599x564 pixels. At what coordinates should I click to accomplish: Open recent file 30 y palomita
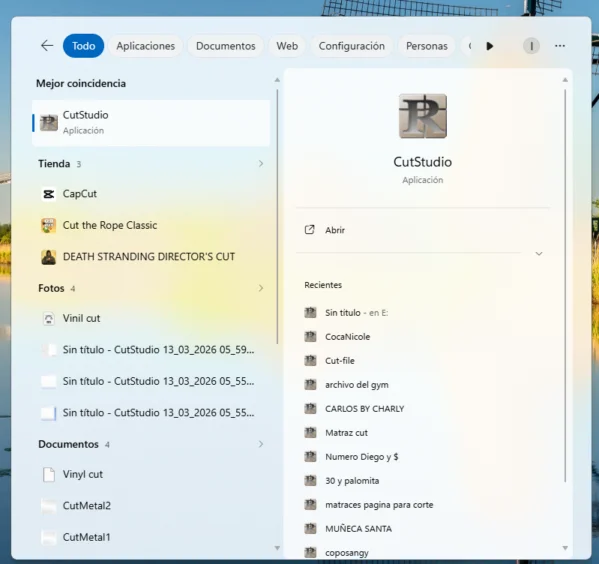[423, 481]
